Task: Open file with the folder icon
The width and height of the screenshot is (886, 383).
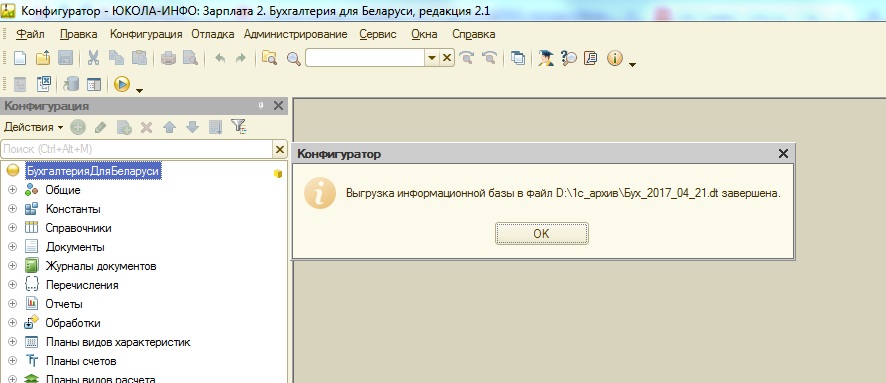Action: pyautogui.click(x=43, y=58)
